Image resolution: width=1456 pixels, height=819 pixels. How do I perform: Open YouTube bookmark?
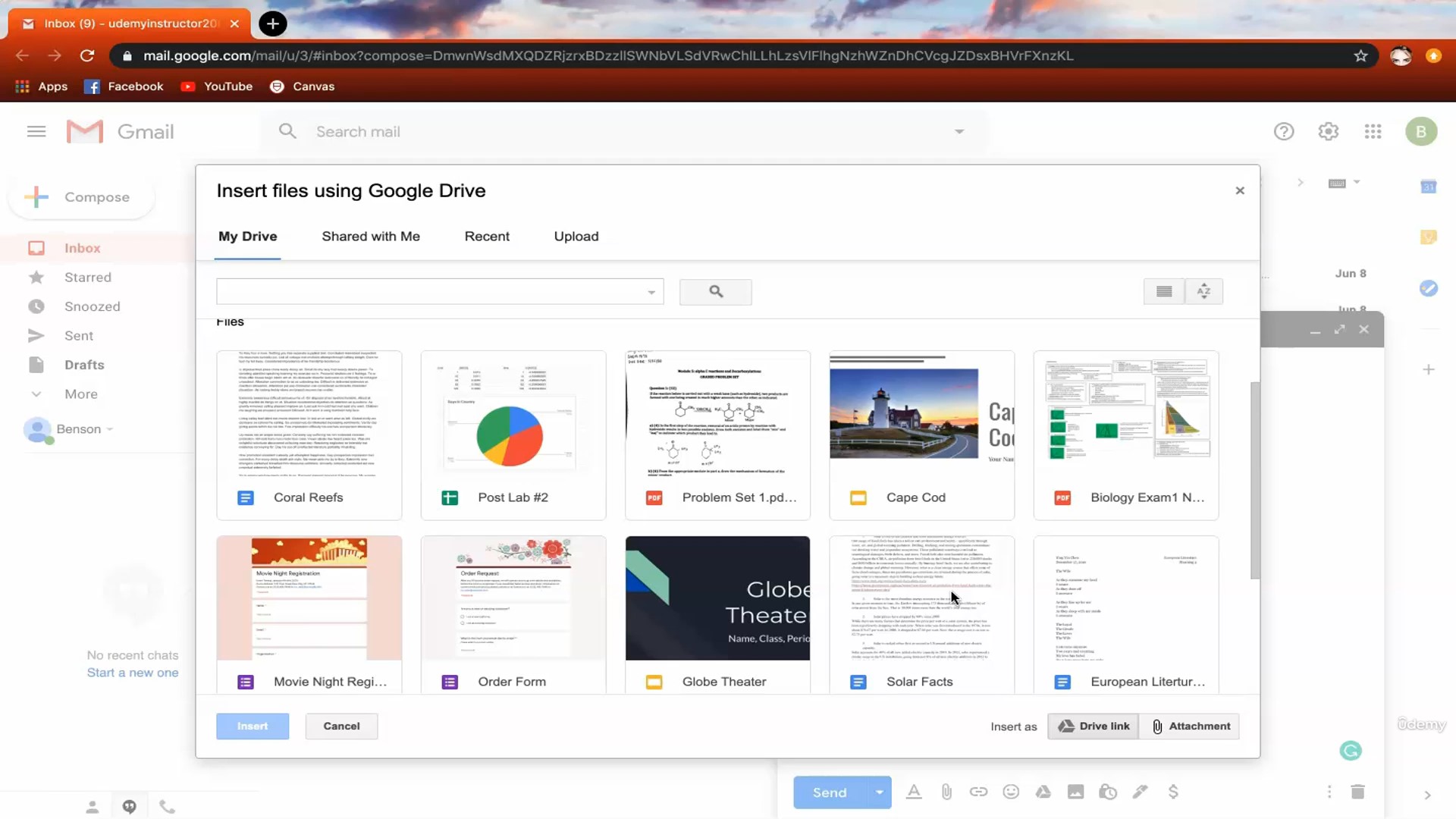[x=217, y=86]
